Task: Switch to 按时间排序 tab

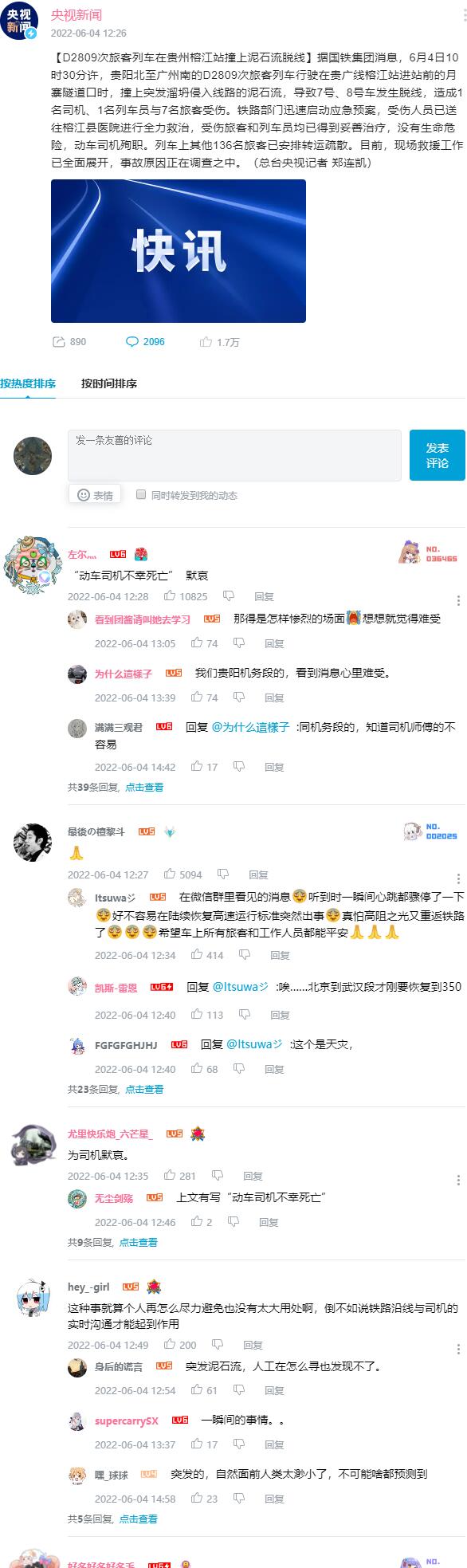Action: tap(109, 383)
